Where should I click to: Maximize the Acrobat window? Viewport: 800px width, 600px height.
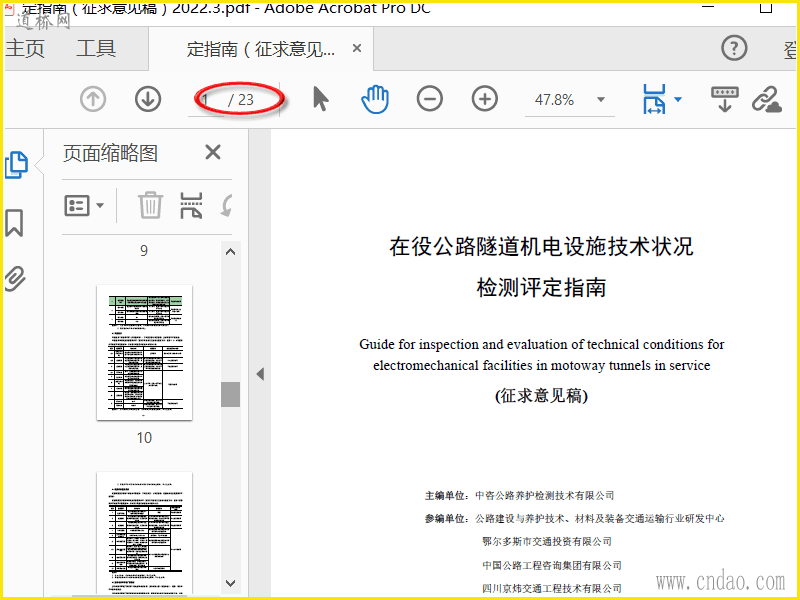pyautogui.click(x=766, y=7)
